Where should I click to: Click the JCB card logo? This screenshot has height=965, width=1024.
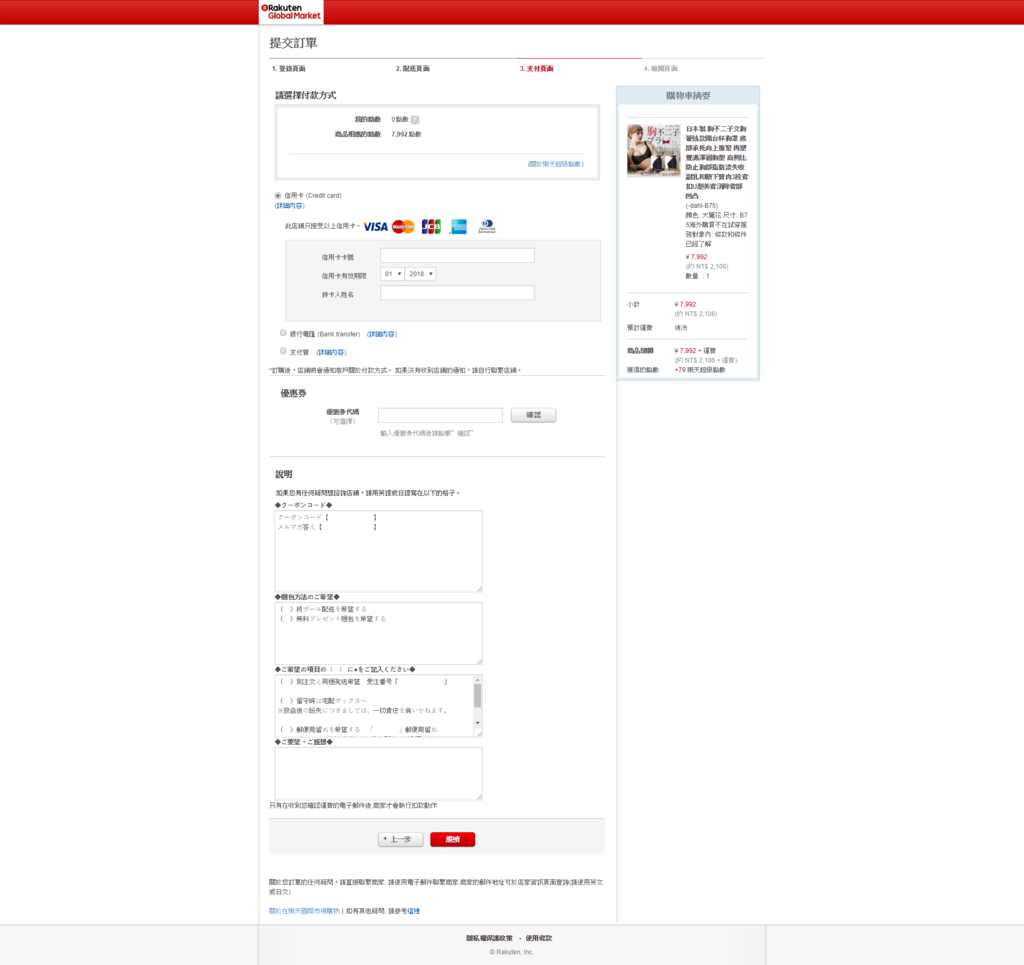click(431, 227)
